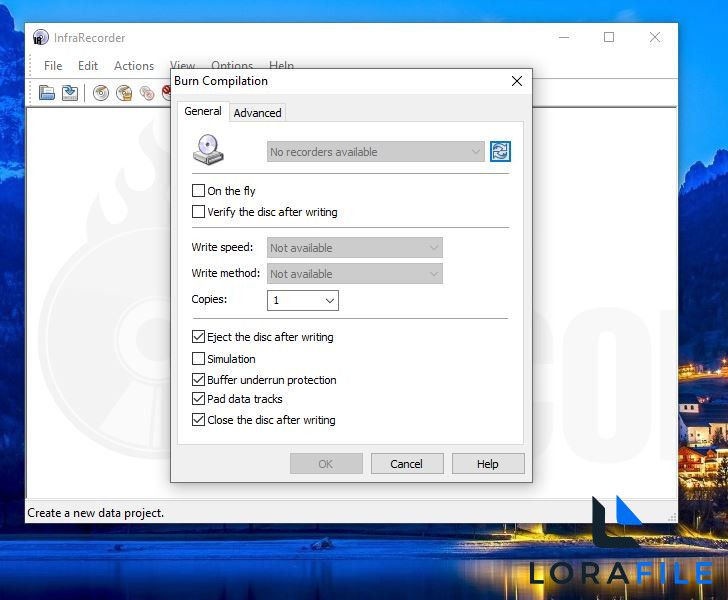Click the InfraRecorder app icon in title bar

pyautogui.click(x=40, y=37)
